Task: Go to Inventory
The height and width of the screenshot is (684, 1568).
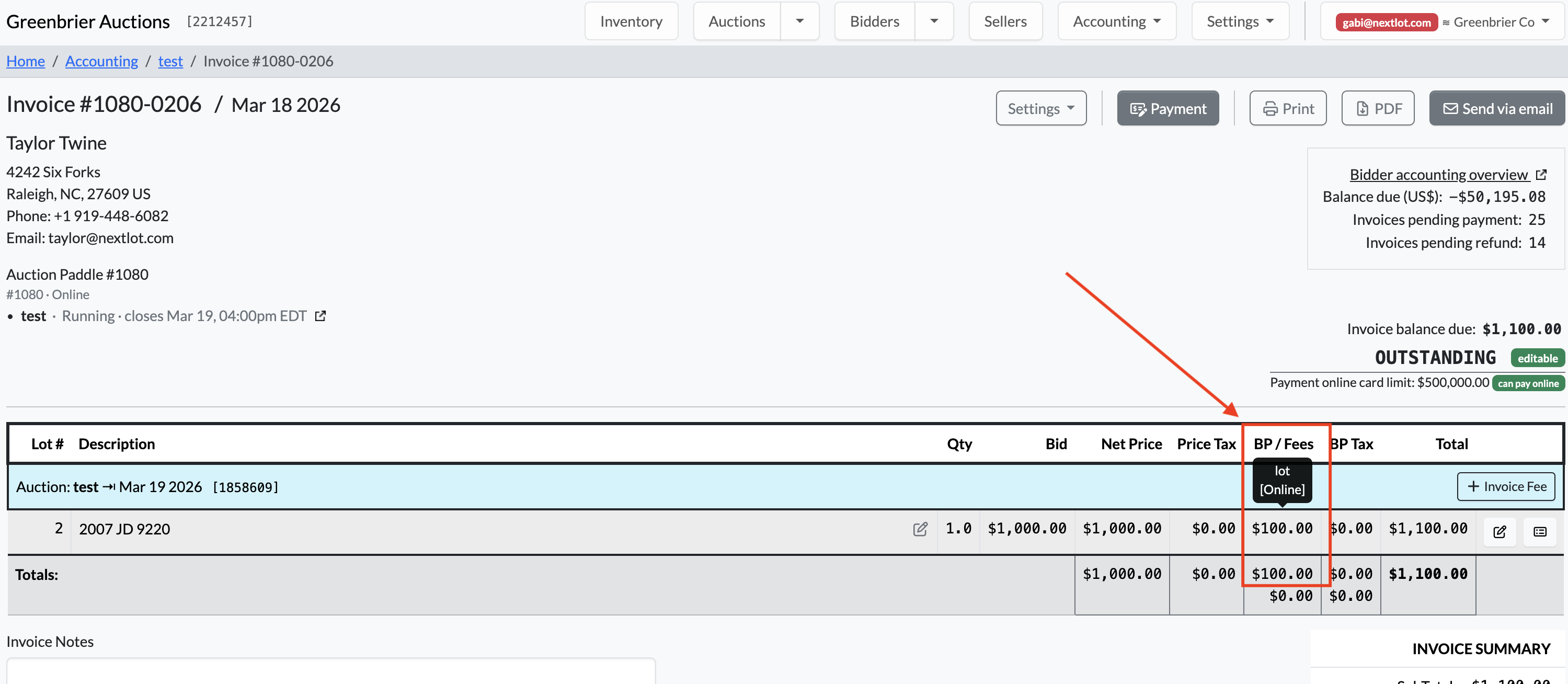Action: tap(631, 21)
